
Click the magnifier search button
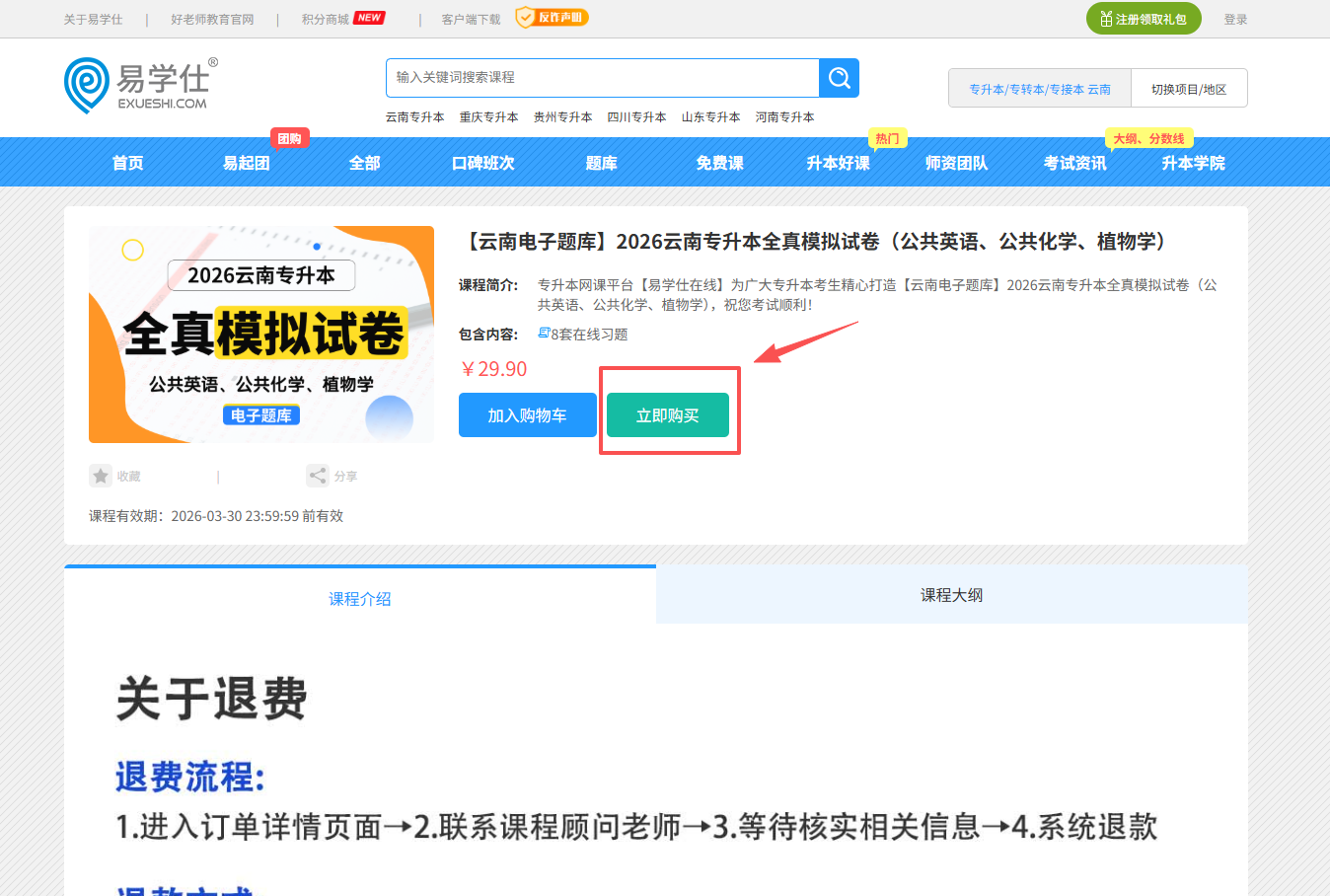pyautogui.click(x=840, y=78)
